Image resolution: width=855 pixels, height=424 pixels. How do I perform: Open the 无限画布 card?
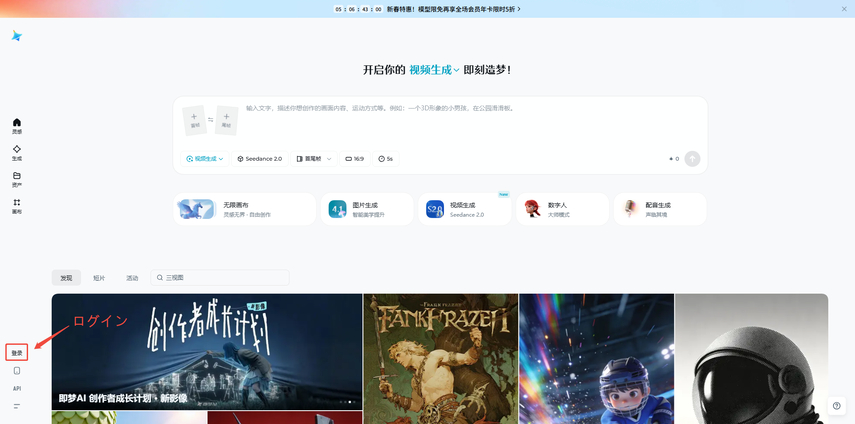coord(245,209)
